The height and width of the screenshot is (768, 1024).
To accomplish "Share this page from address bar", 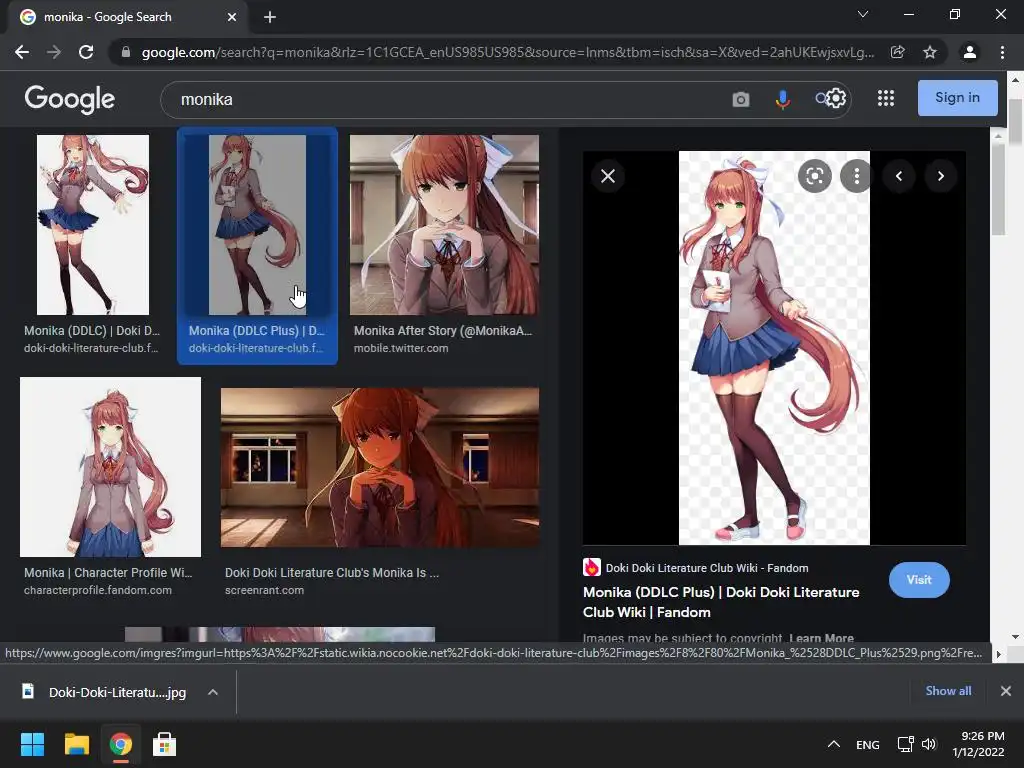I will (x=898, y=52).
